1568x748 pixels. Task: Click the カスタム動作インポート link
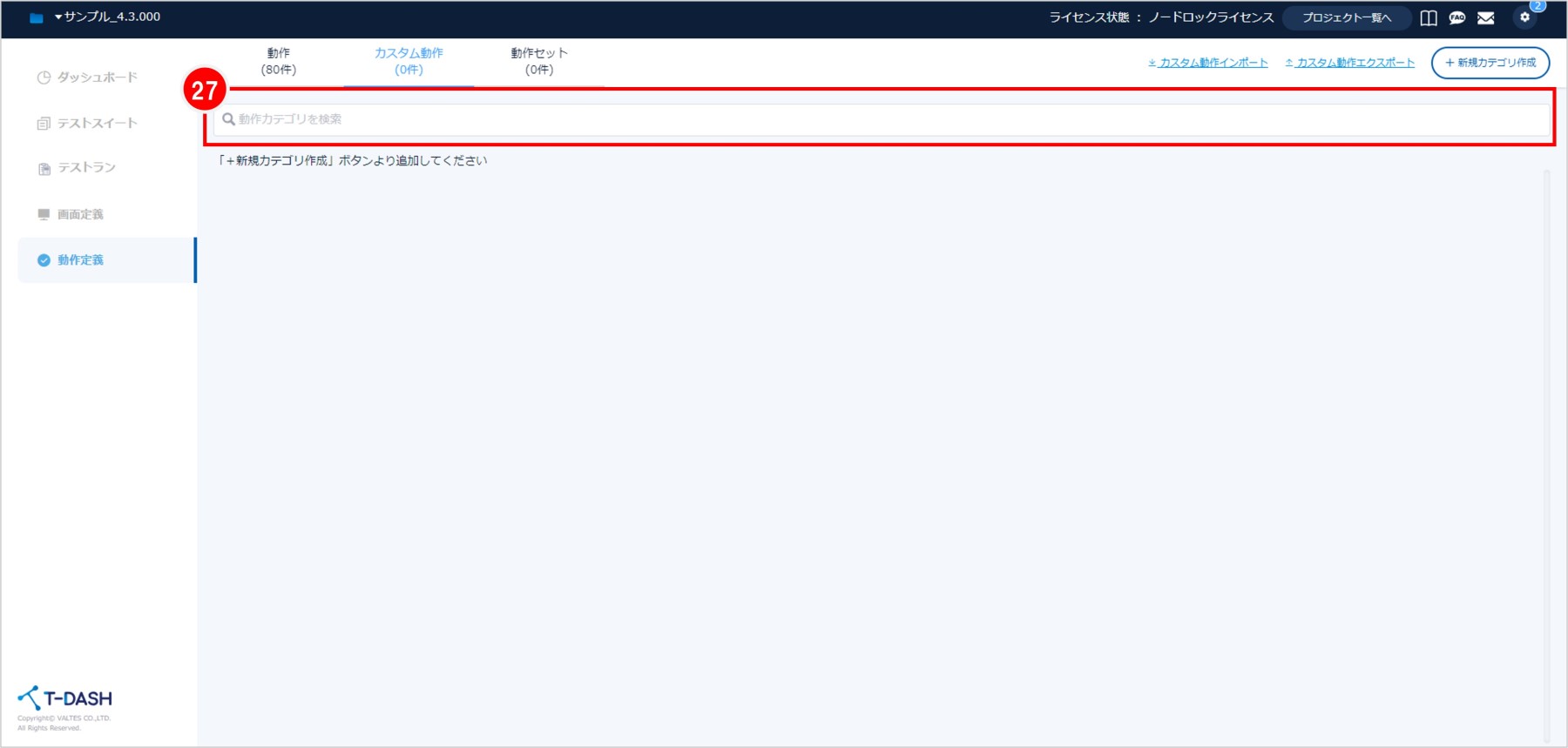(x=1207, y=63)
